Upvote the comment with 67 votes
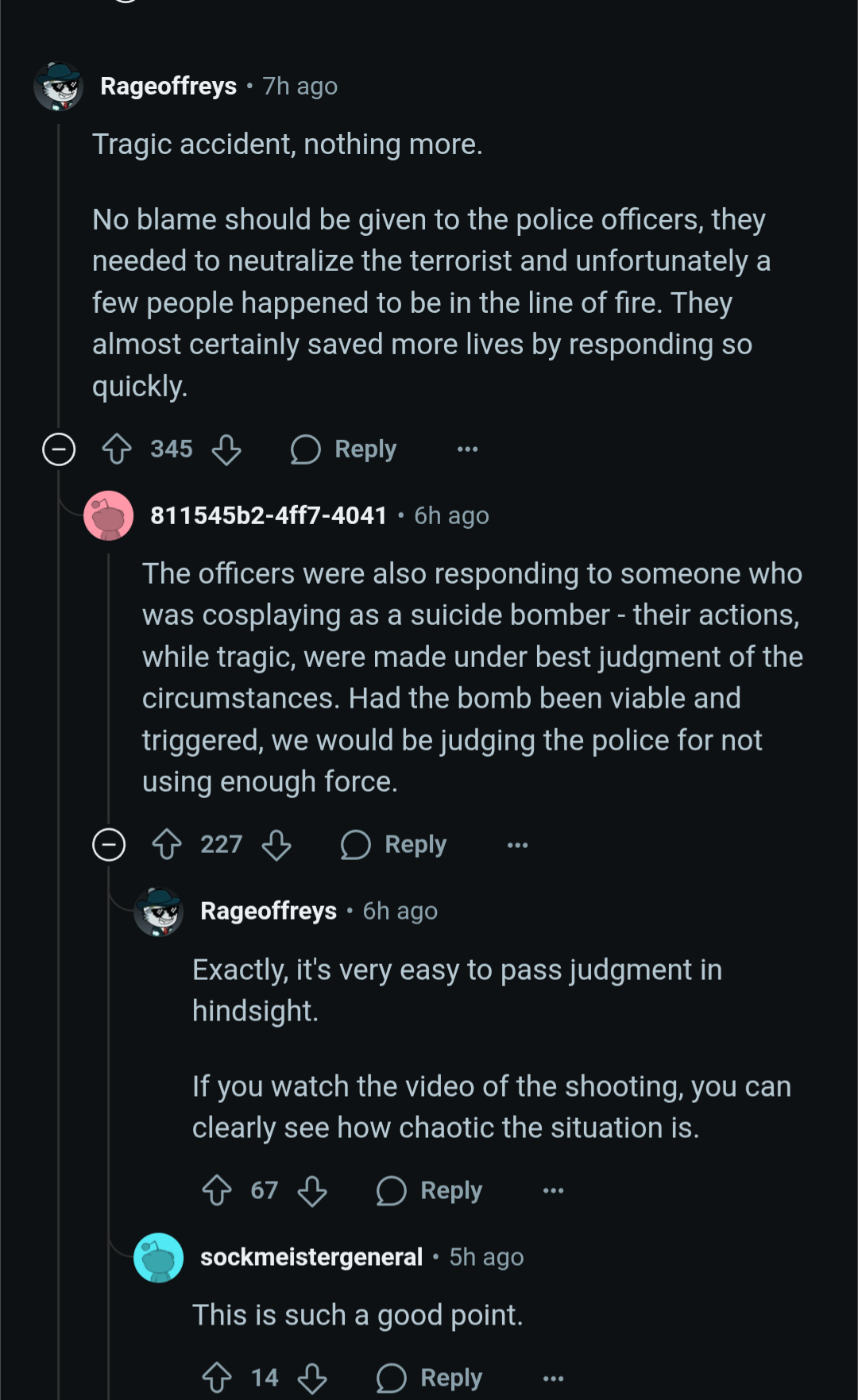This screenshot has height=1400, width=858. pyautogui.click(x=217, y=1190)
